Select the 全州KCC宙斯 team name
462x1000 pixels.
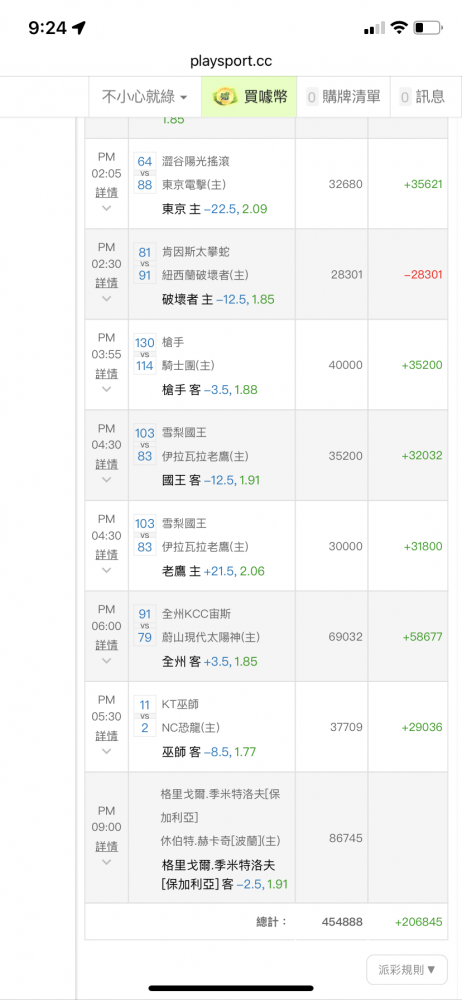click(x=197, y=614)
